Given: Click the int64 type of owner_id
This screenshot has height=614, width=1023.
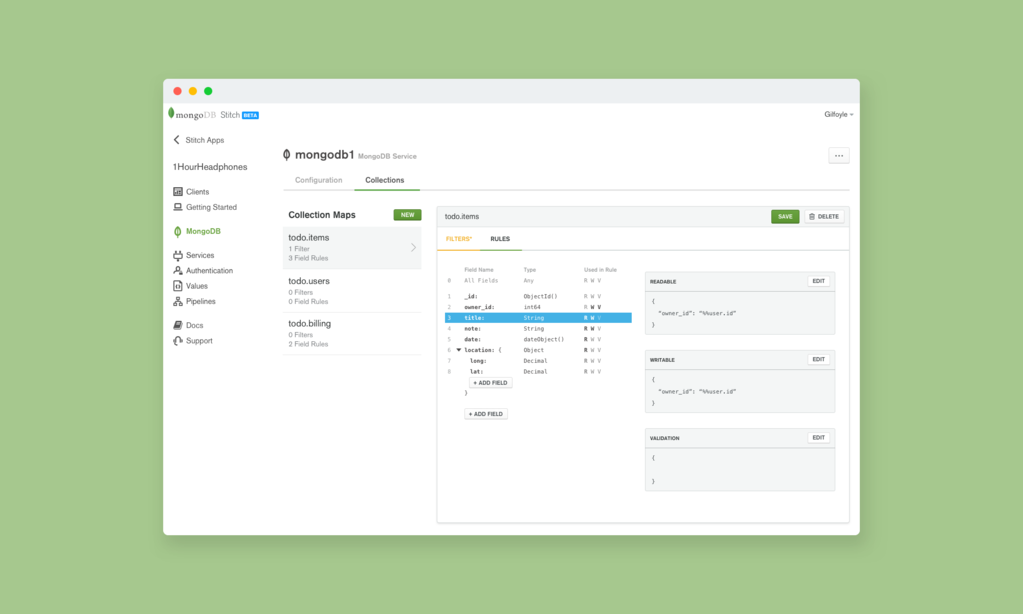Looking at the screenshot, I should [532, 307].
